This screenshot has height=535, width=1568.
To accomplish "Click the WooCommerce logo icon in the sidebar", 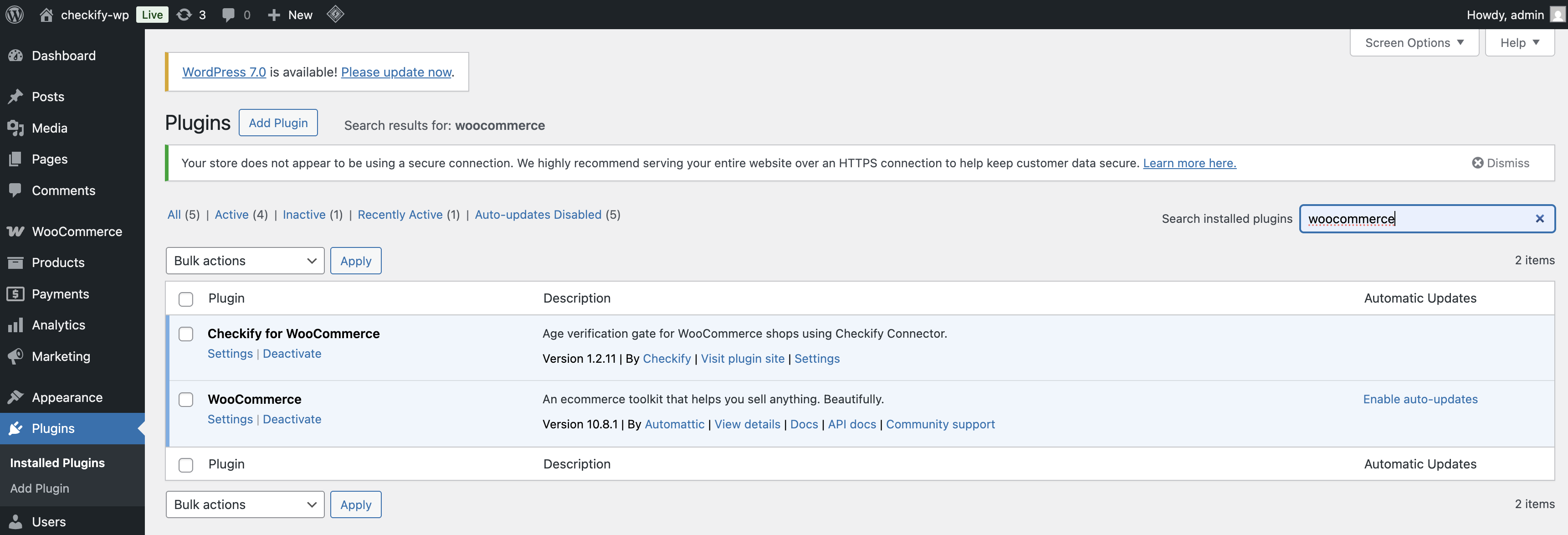I will click(x=16, y=231).
